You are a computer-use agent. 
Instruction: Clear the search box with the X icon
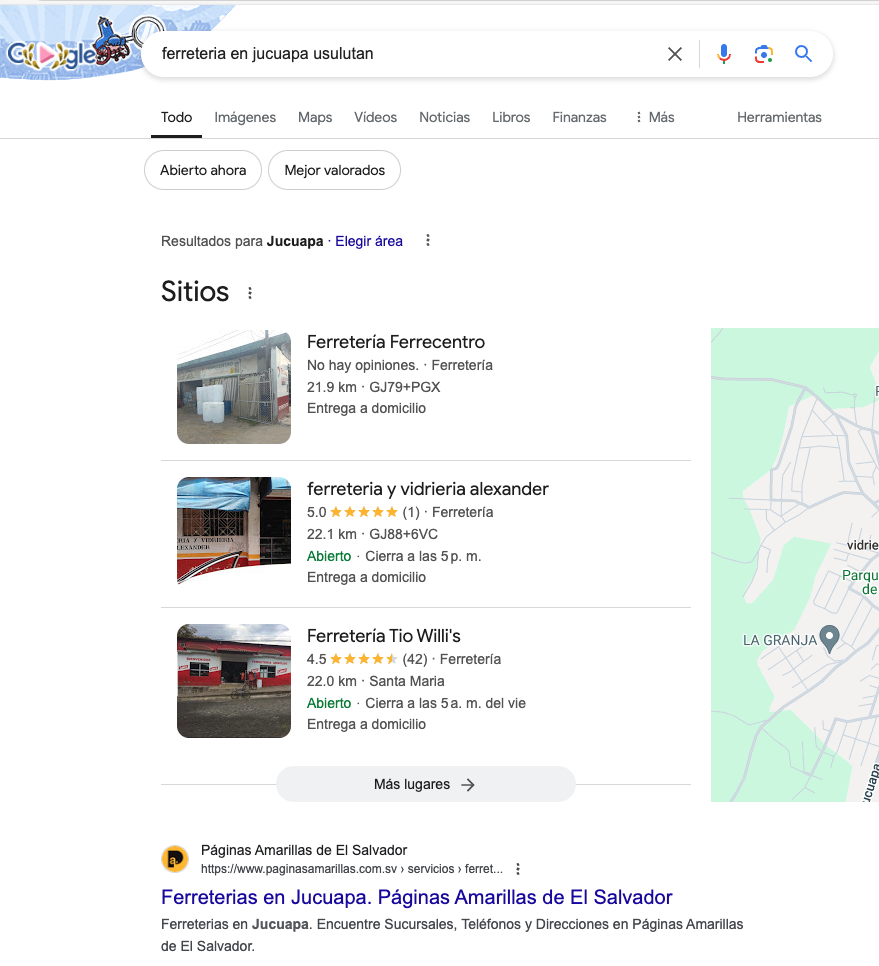pyautogui.click(x=674, y=54)
